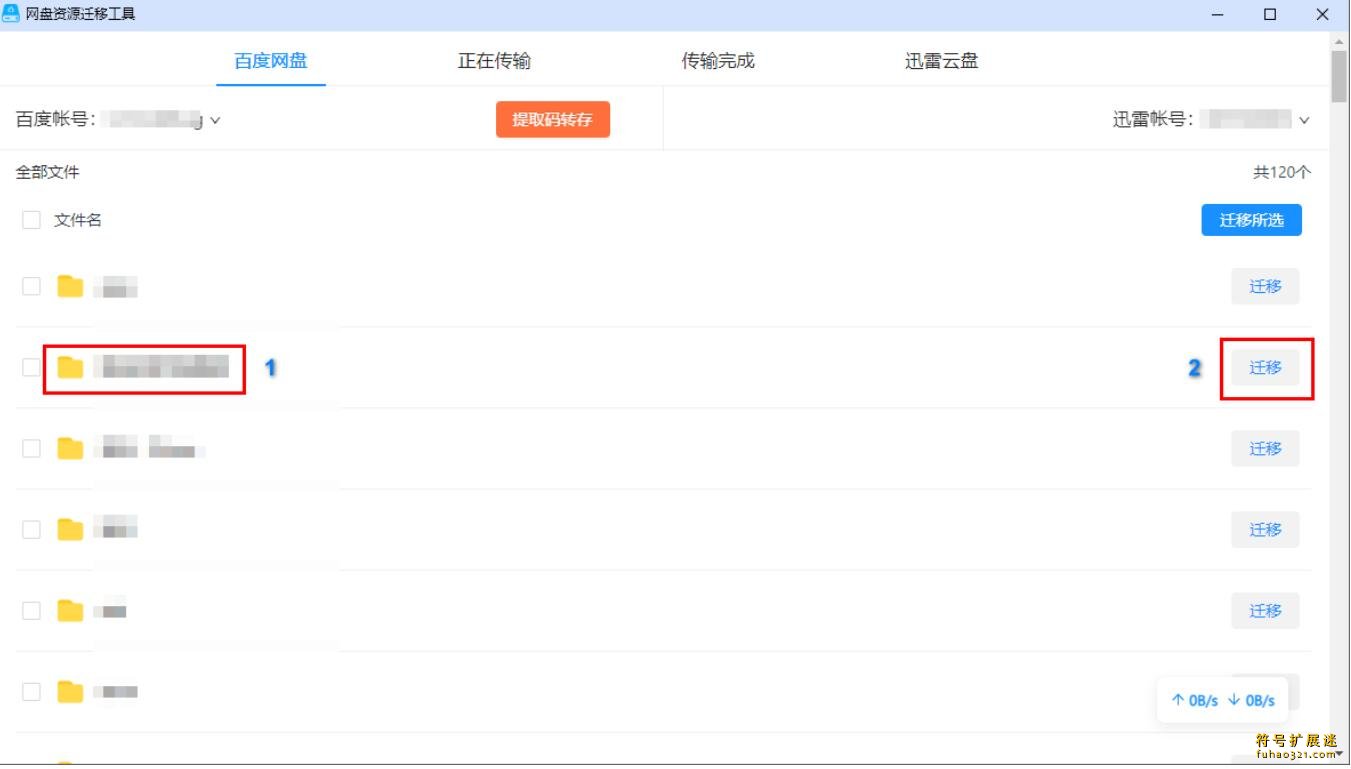
Task: Open the folder icon in the first row
Action: click(70, 287)
